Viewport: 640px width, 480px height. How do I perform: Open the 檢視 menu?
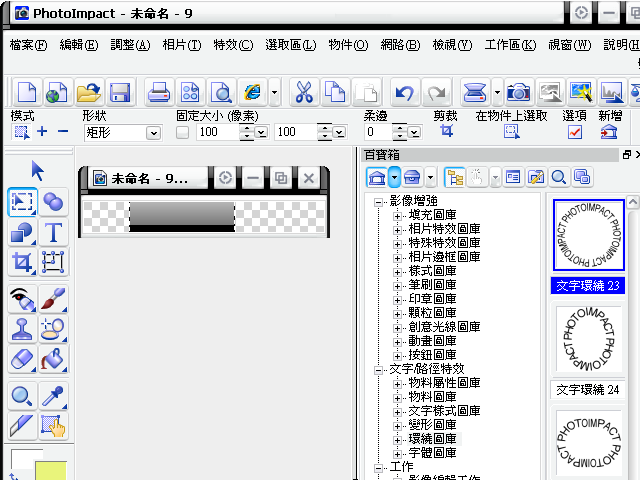click(452, 45)
